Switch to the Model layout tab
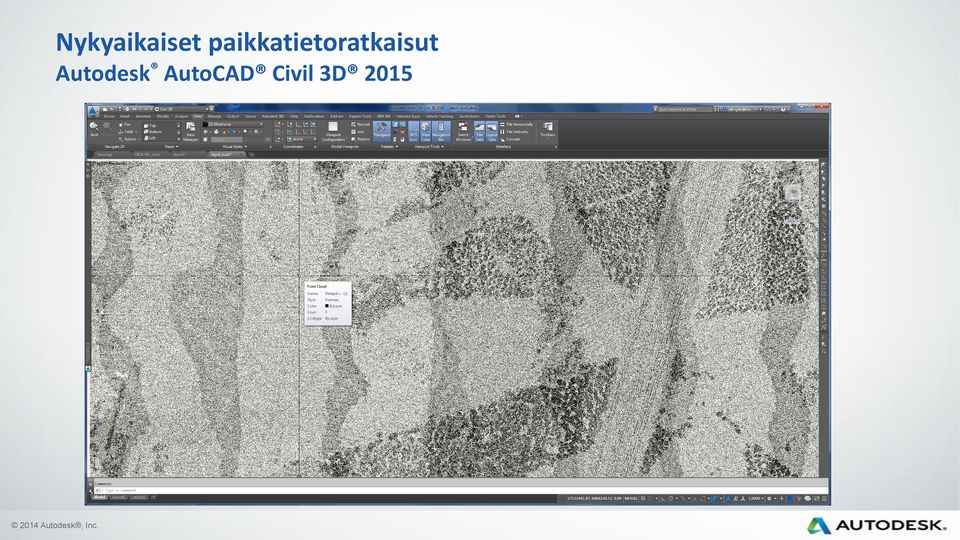This screenshot has height=540, width=960. [x=99, y=498]
